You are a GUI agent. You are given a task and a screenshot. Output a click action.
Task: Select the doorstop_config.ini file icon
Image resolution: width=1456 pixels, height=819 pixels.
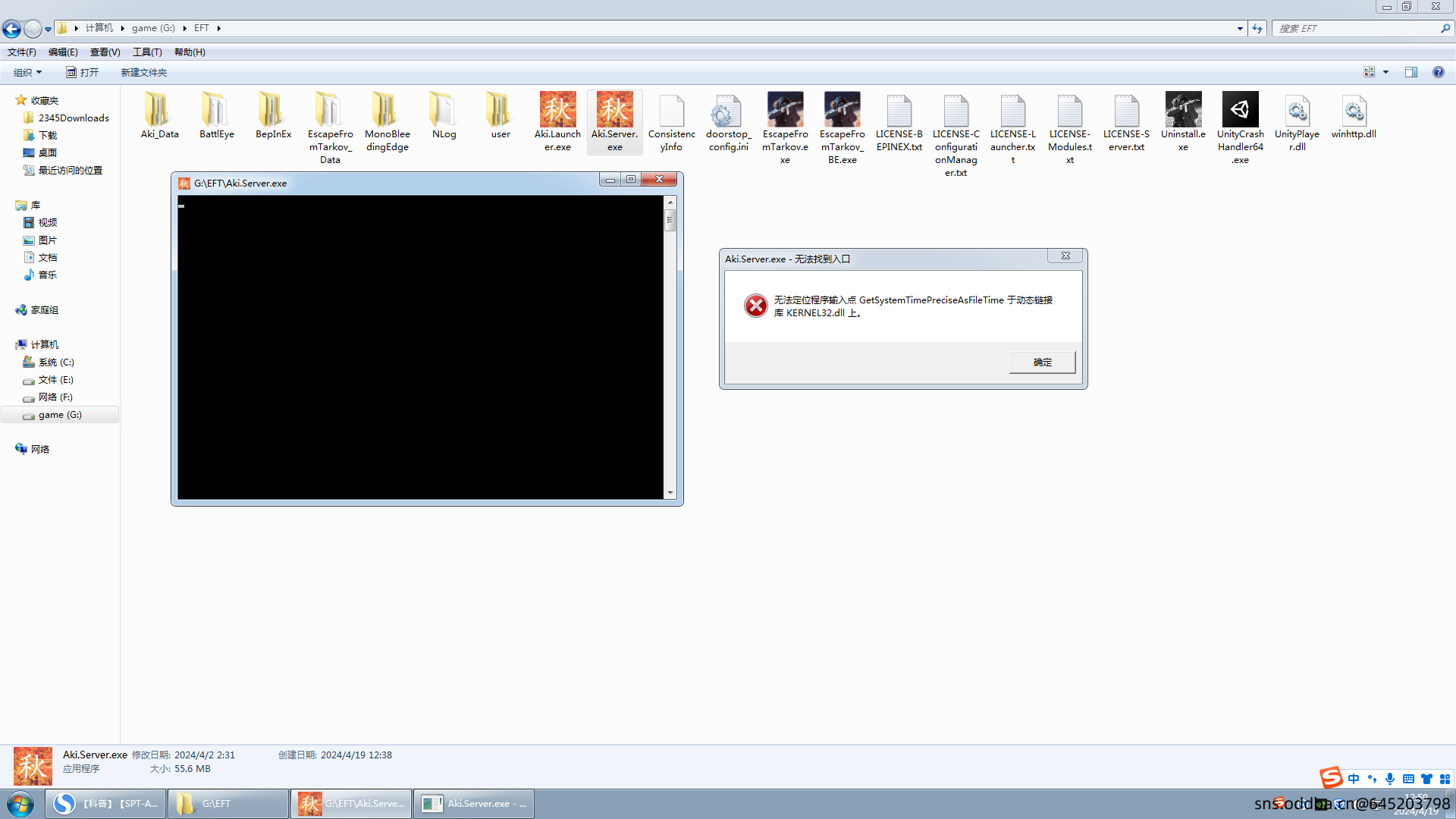point(728,111)
